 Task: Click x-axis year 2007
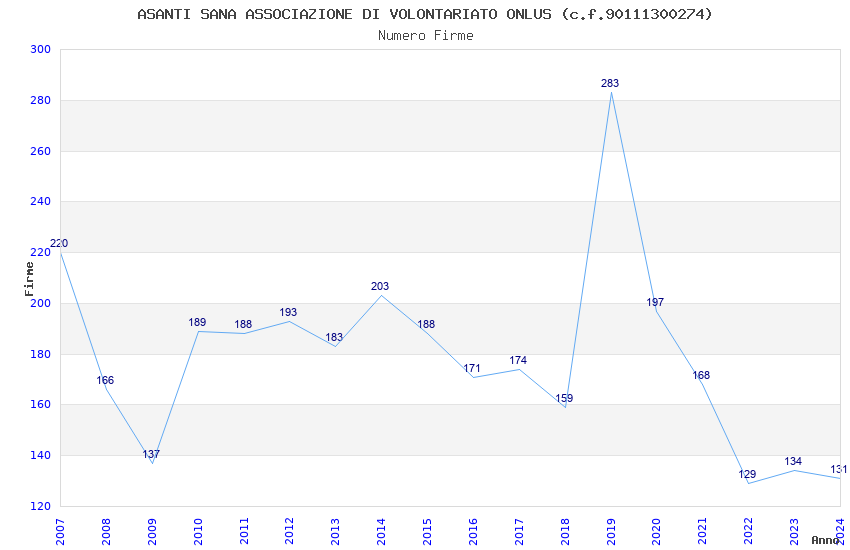(x=60, y=532)
